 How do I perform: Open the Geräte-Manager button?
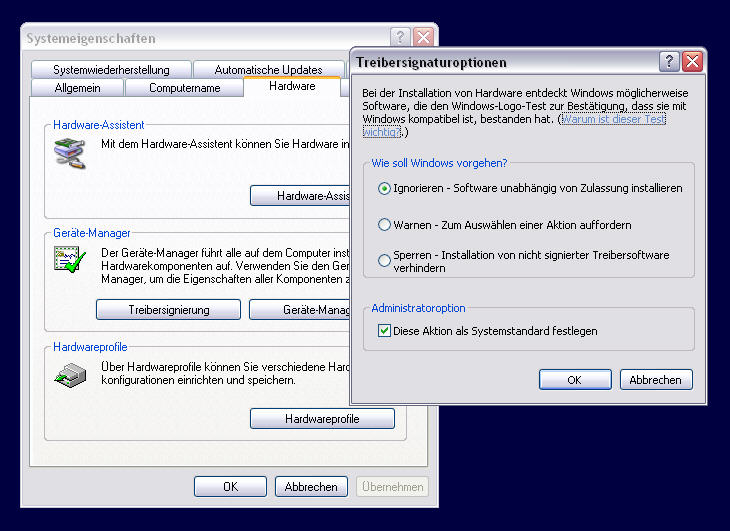[x=300, y=310]
